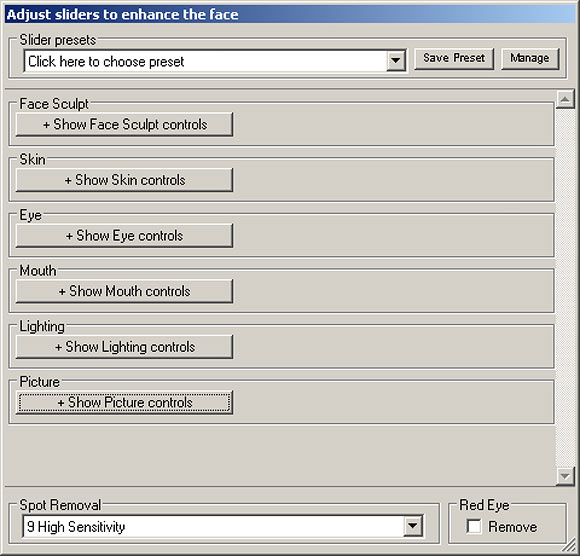Click the vertical scrollbar track
The width and height of the screenshot is (580, 556).
click(565, 287)
